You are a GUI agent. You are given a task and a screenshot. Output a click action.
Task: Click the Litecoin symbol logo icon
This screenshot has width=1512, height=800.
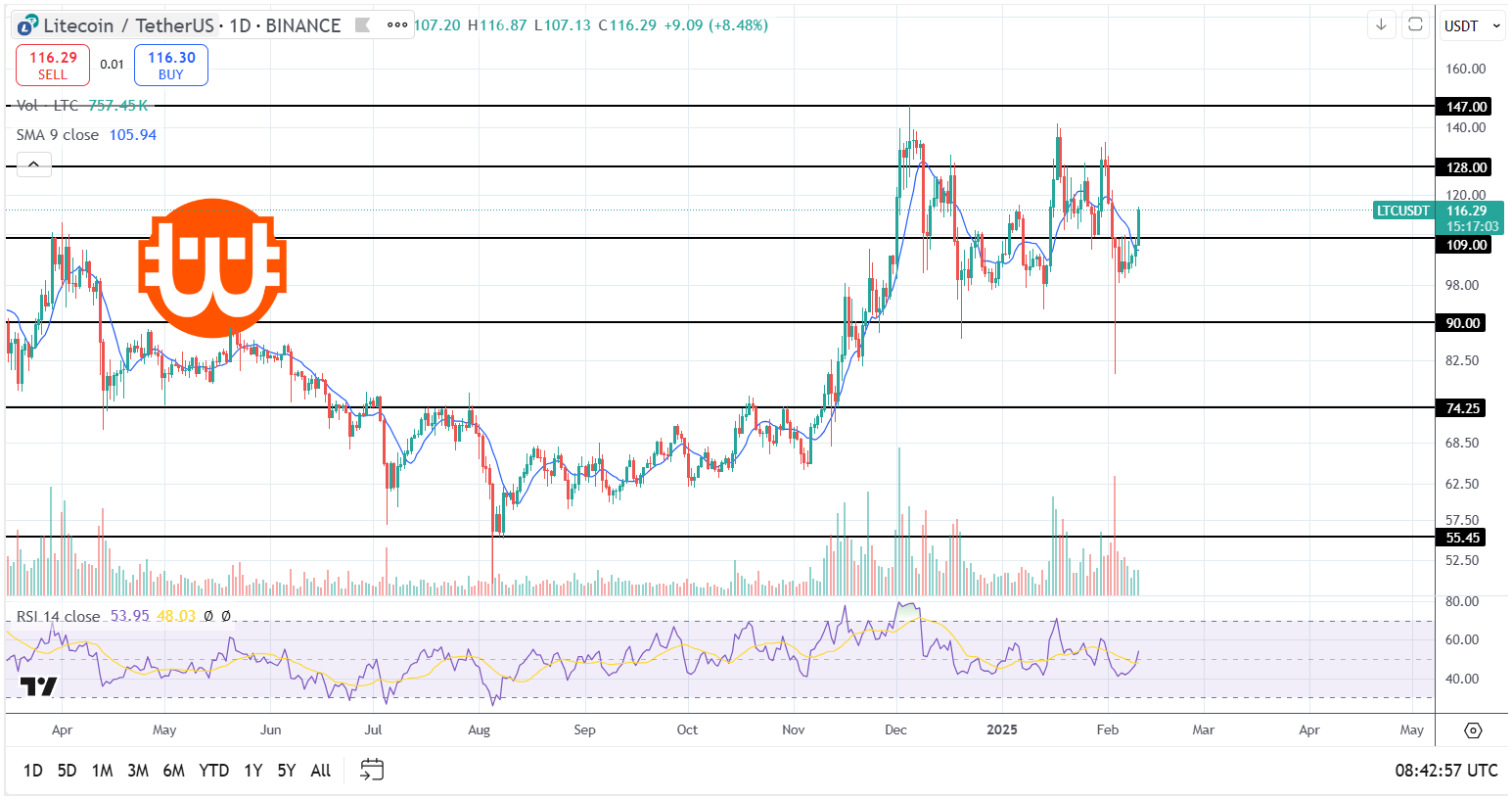(x=27, y=25)
